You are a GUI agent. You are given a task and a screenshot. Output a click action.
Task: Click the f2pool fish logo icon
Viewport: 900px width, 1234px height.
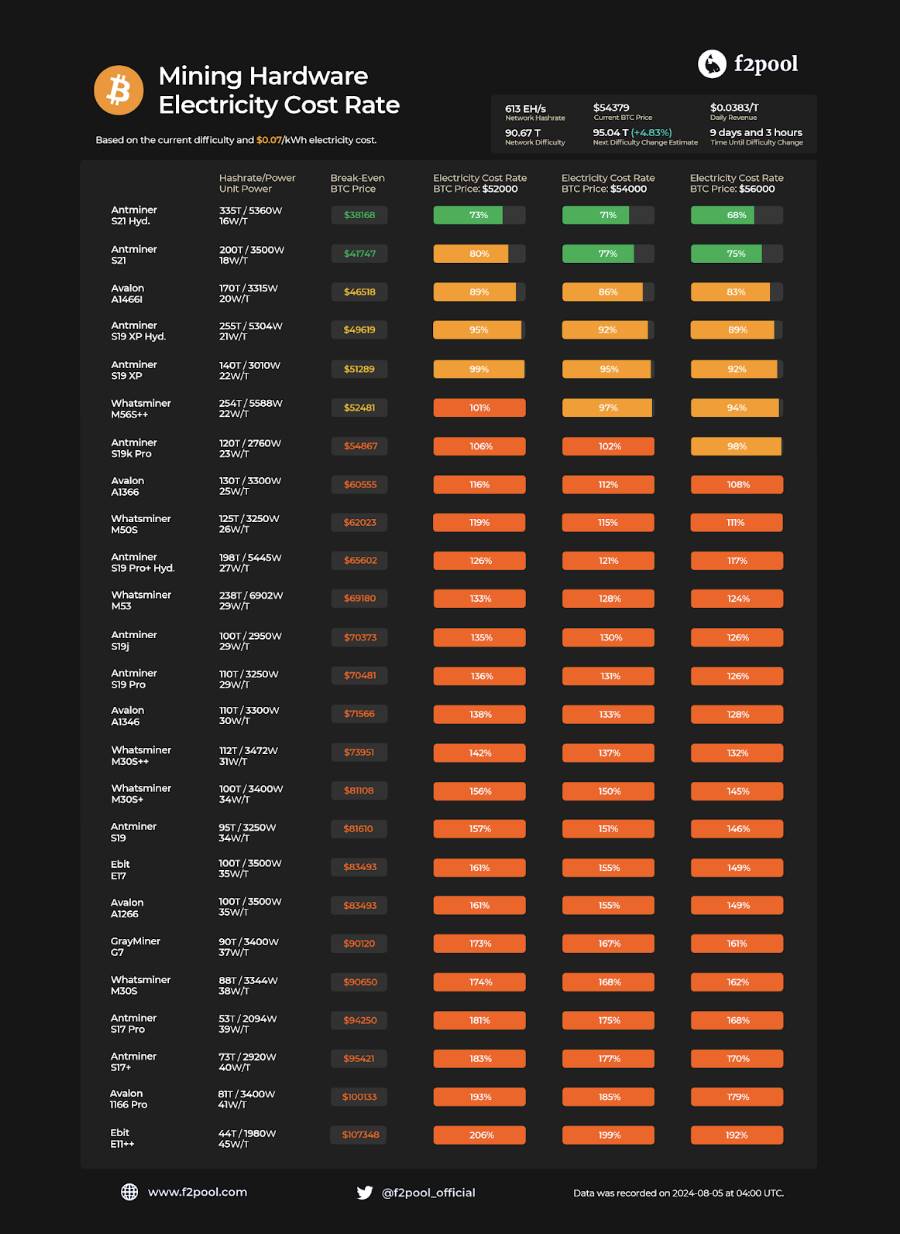pos(711,64)
